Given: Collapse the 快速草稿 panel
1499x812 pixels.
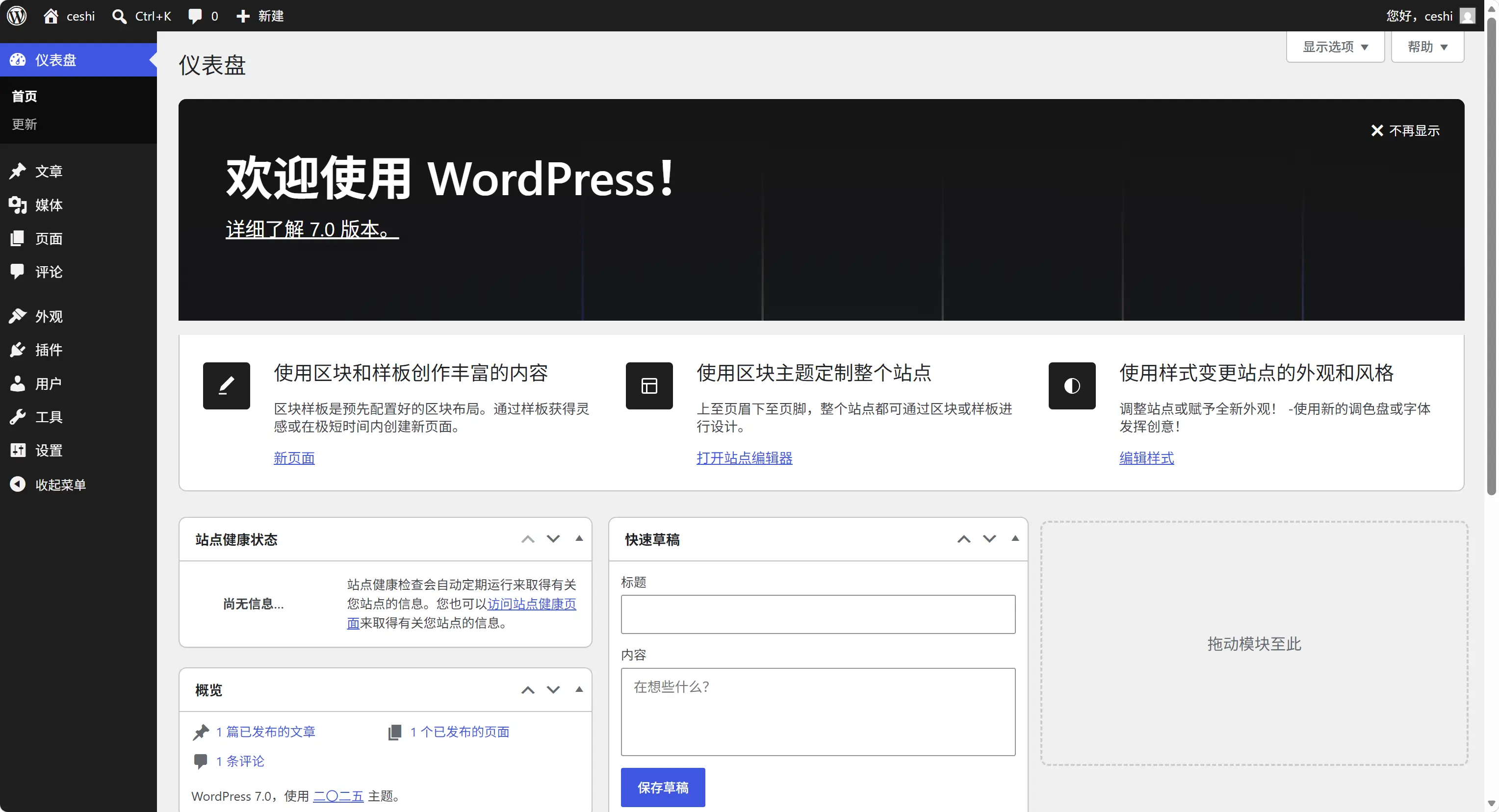Looking at the screenshot, I should 1015,538.
